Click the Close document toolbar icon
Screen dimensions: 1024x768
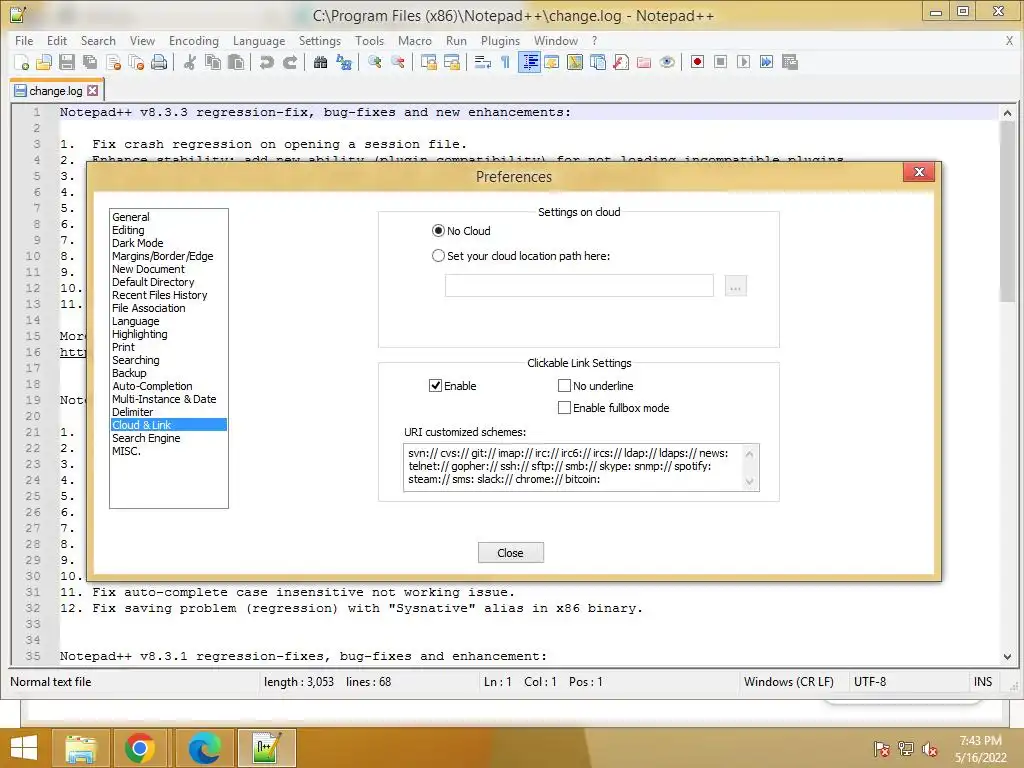113,62
